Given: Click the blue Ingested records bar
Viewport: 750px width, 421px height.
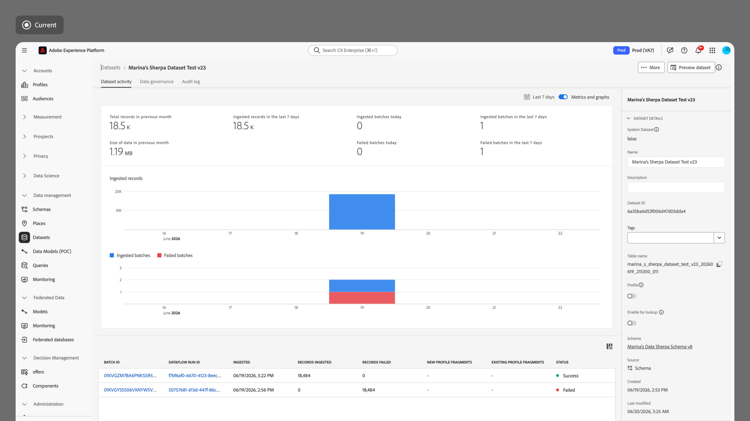Looking at the screenshot, I should [x=362, y=211].
